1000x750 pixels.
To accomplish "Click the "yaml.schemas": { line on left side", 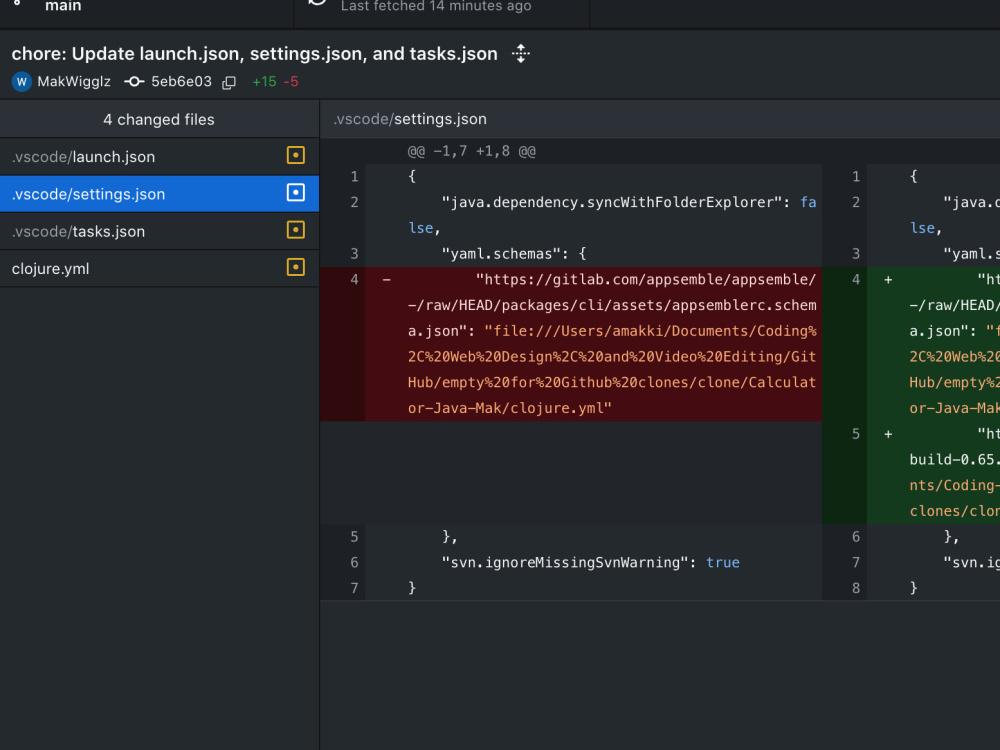I will click(513, 254).
